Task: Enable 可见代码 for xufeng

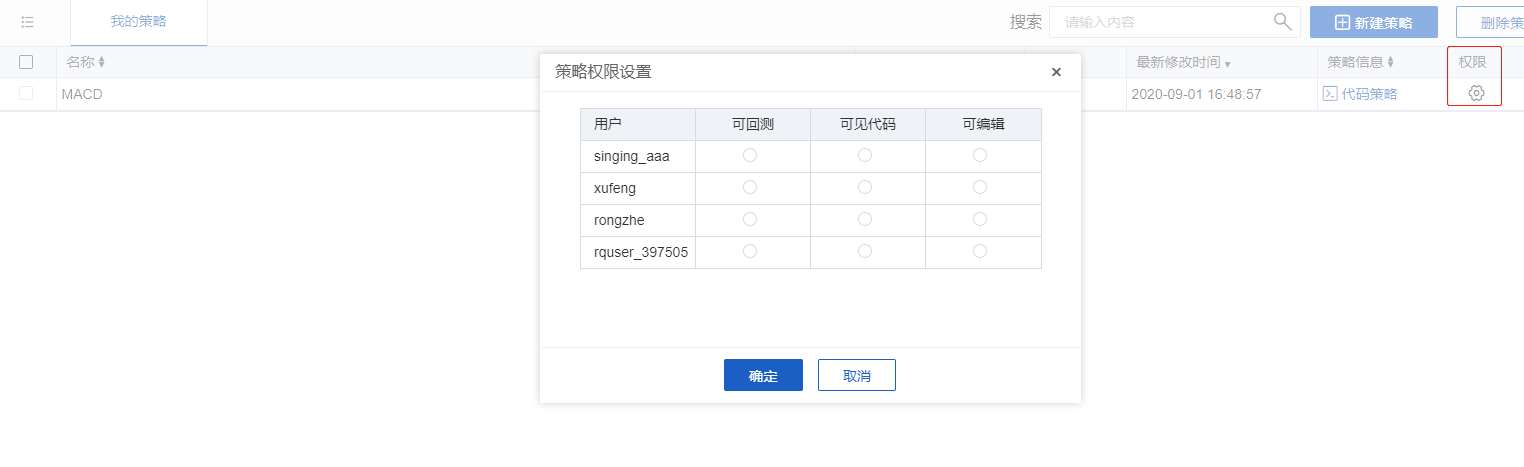Action: click(865, 187)
